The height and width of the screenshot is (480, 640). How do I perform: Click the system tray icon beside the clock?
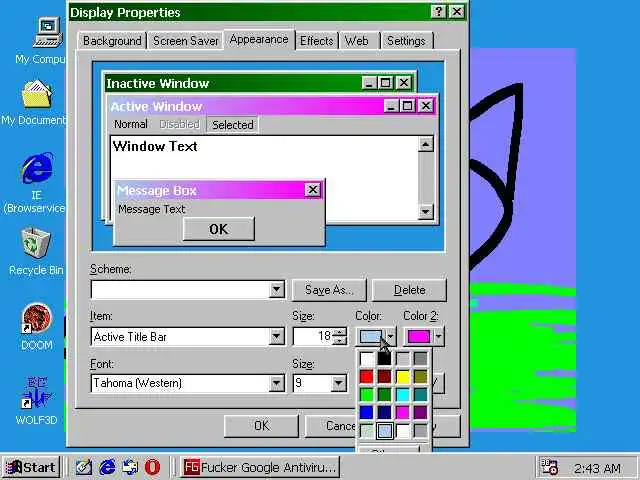[x=549, y=467]
